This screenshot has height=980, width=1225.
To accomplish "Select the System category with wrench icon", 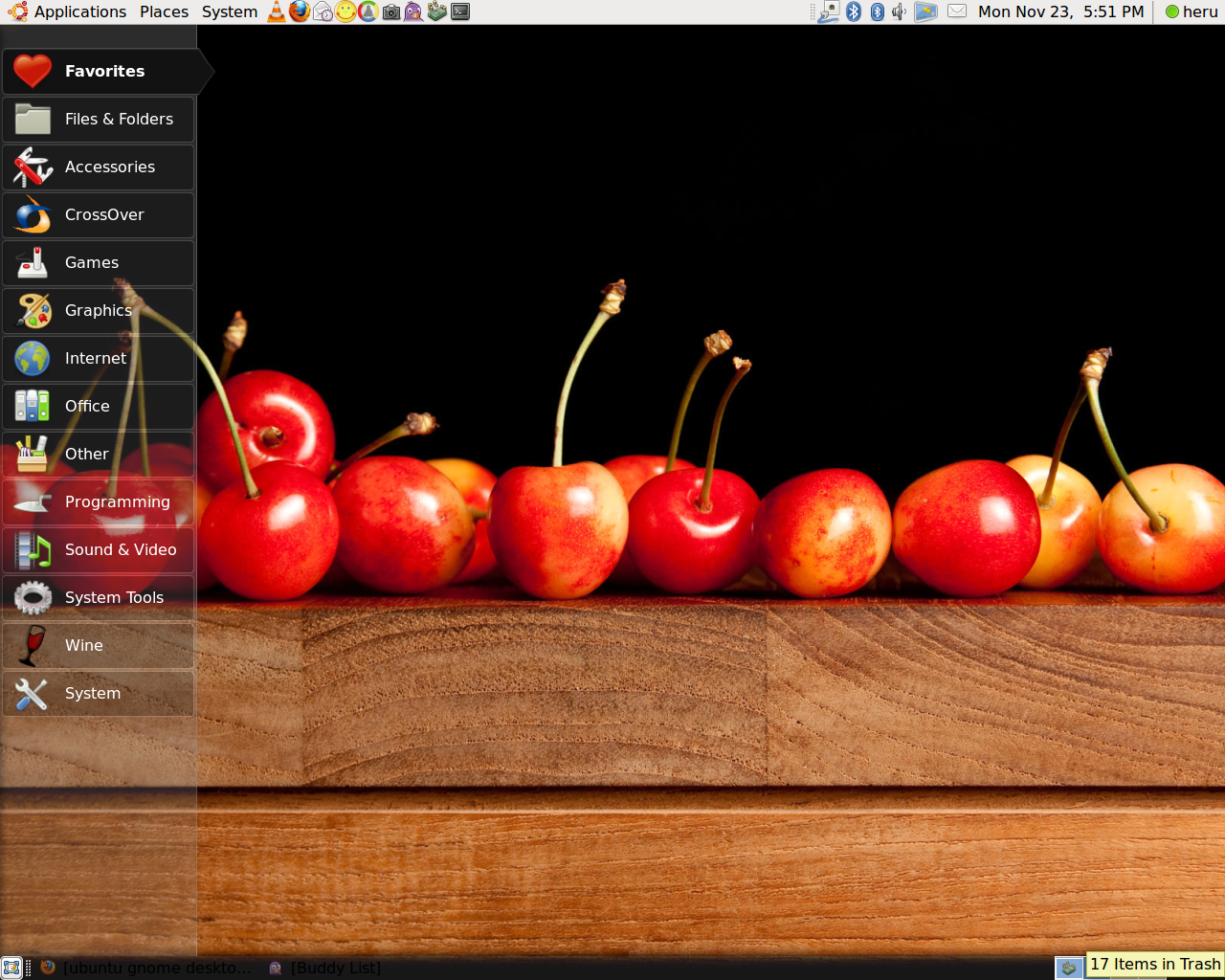I will (99, 694).
